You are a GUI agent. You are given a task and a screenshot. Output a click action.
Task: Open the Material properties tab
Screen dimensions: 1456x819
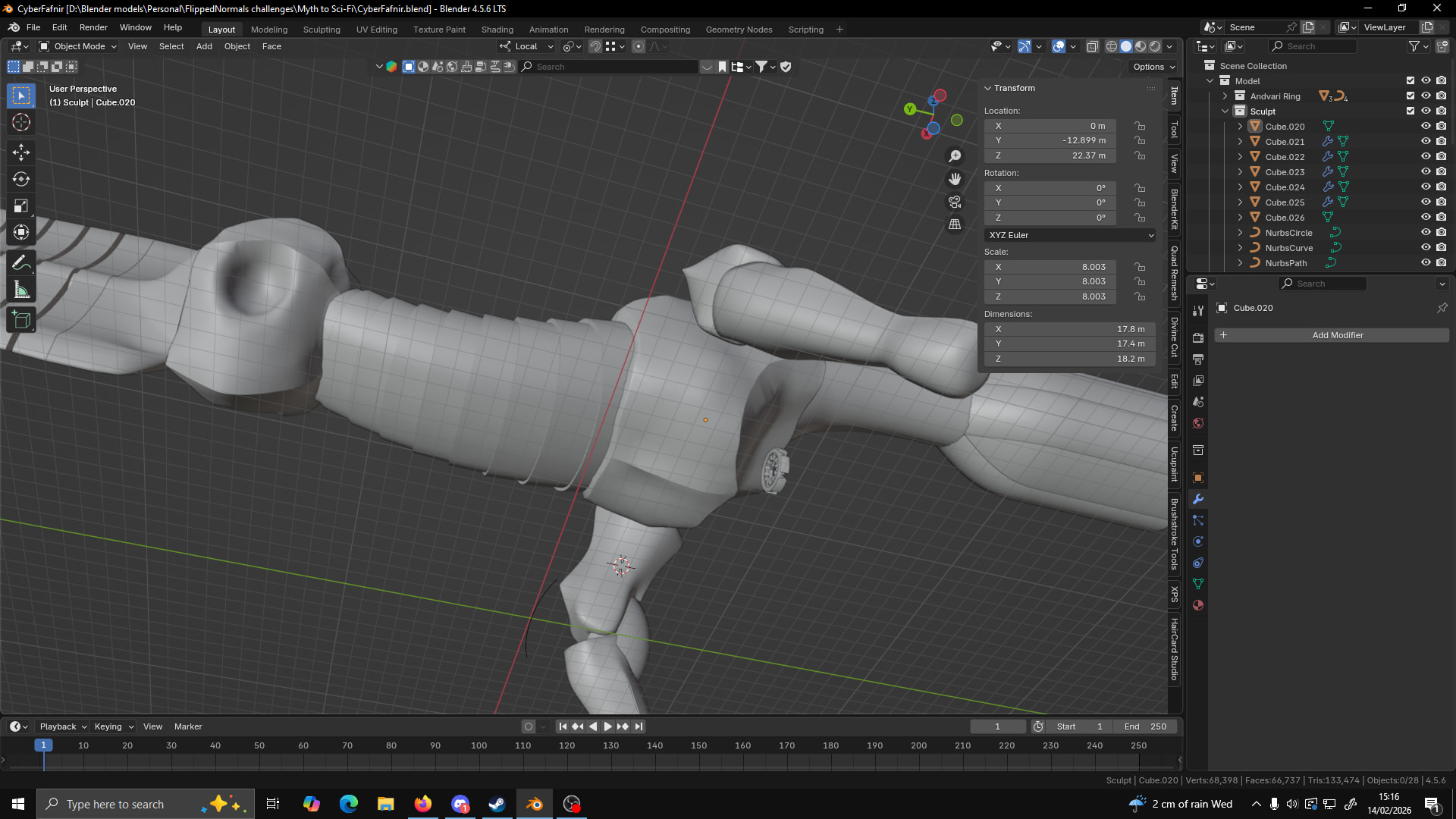click(x=1198, y=605)
